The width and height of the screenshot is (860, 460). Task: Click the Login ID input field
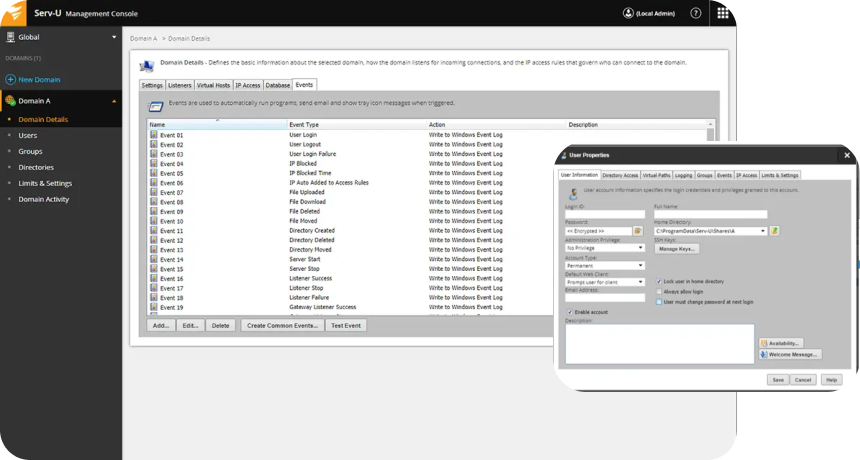[x=605, y=214]
